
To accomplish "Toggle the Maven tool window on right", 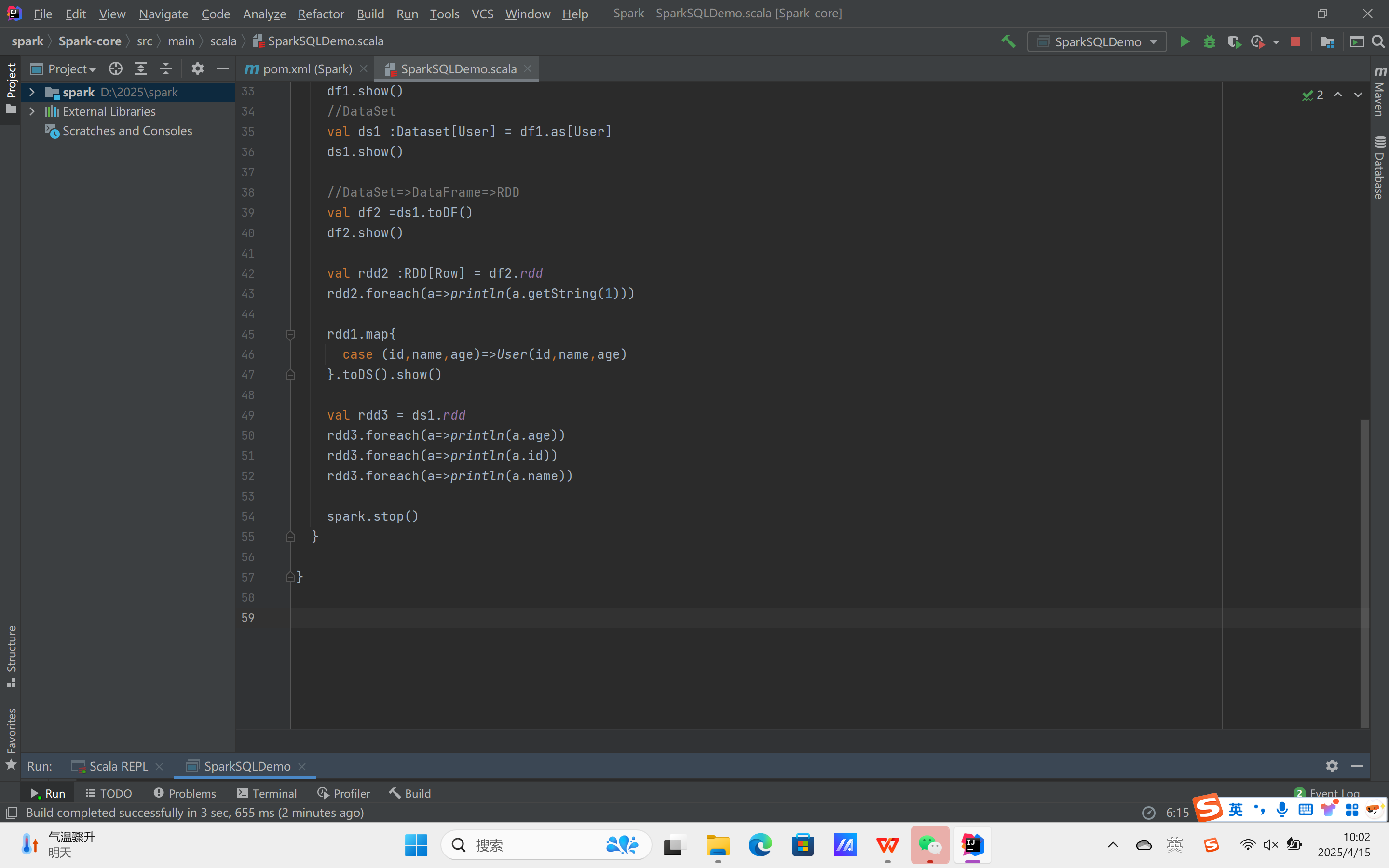I will (x=1380, y=92).
